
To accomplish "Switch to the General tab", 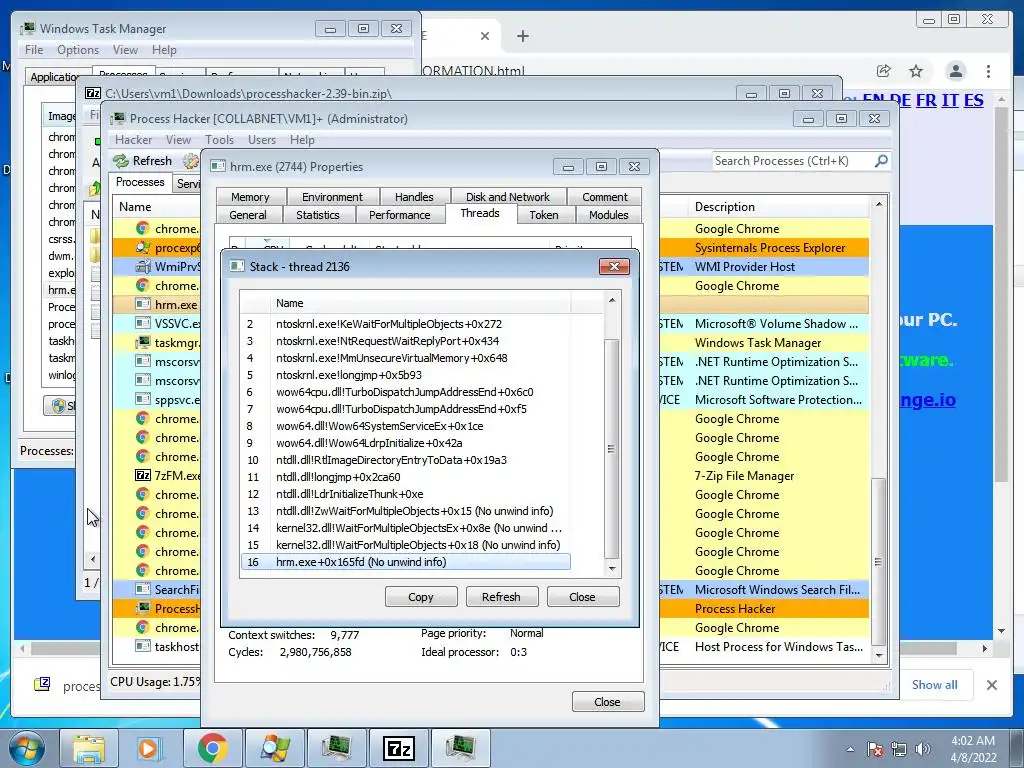I will (x=248, y=215).
